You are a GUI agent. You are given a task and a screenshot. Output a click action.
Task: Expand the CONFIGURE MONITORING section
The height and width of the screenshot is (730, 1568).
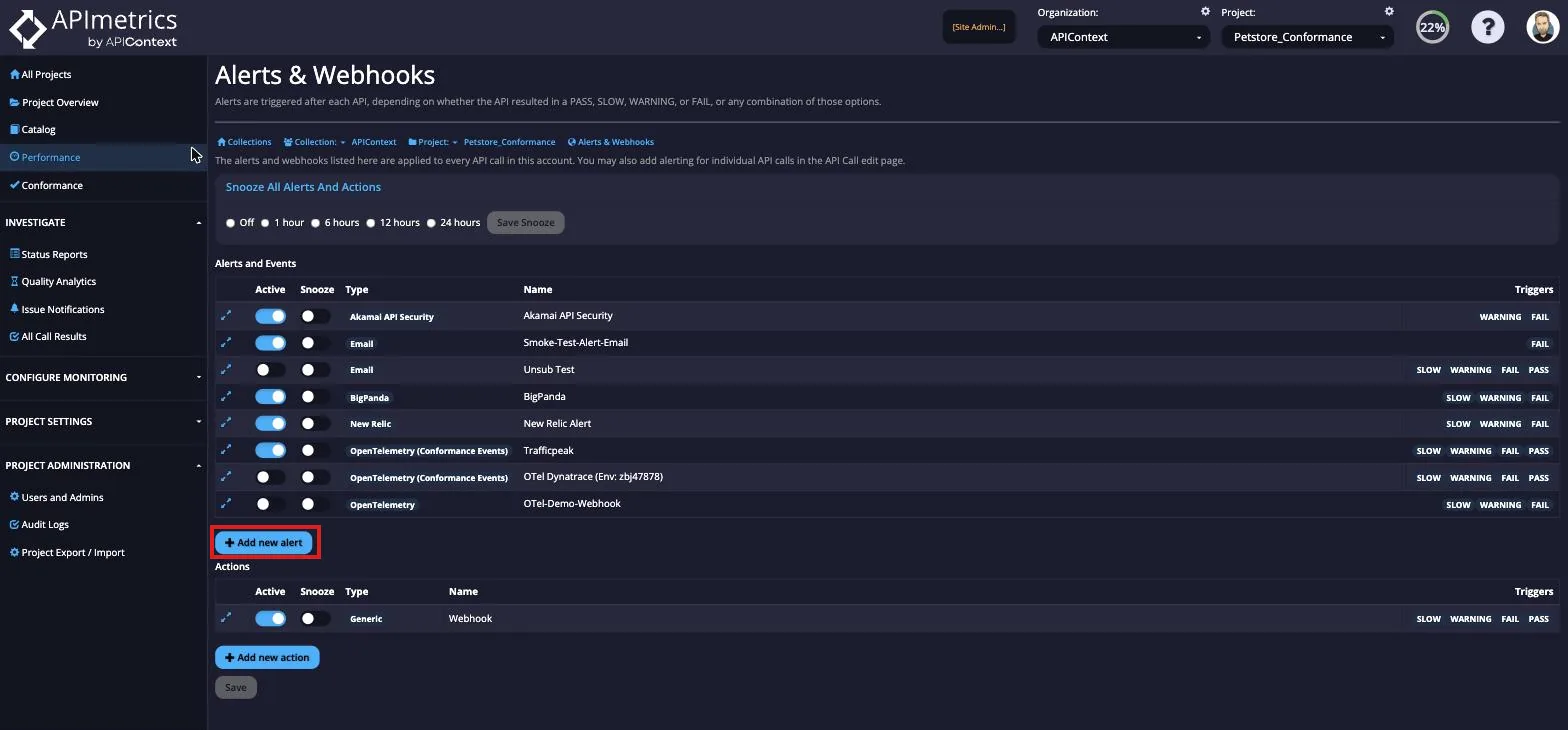pyautogui.click(x=103, y=377)
